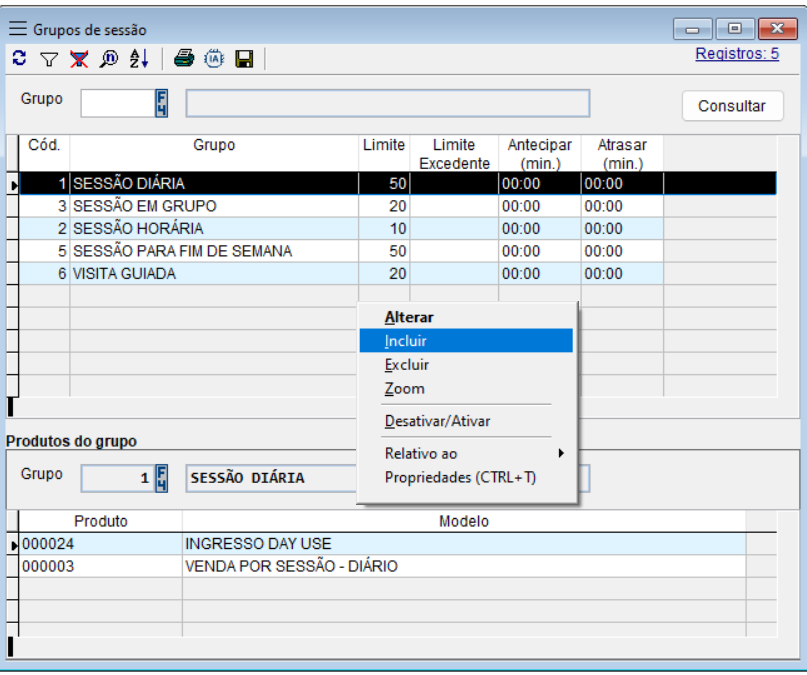The width and height of the screenshot is (807, 675).
Task: Choose Incluir from the context menu
Action: coord(406,341)
